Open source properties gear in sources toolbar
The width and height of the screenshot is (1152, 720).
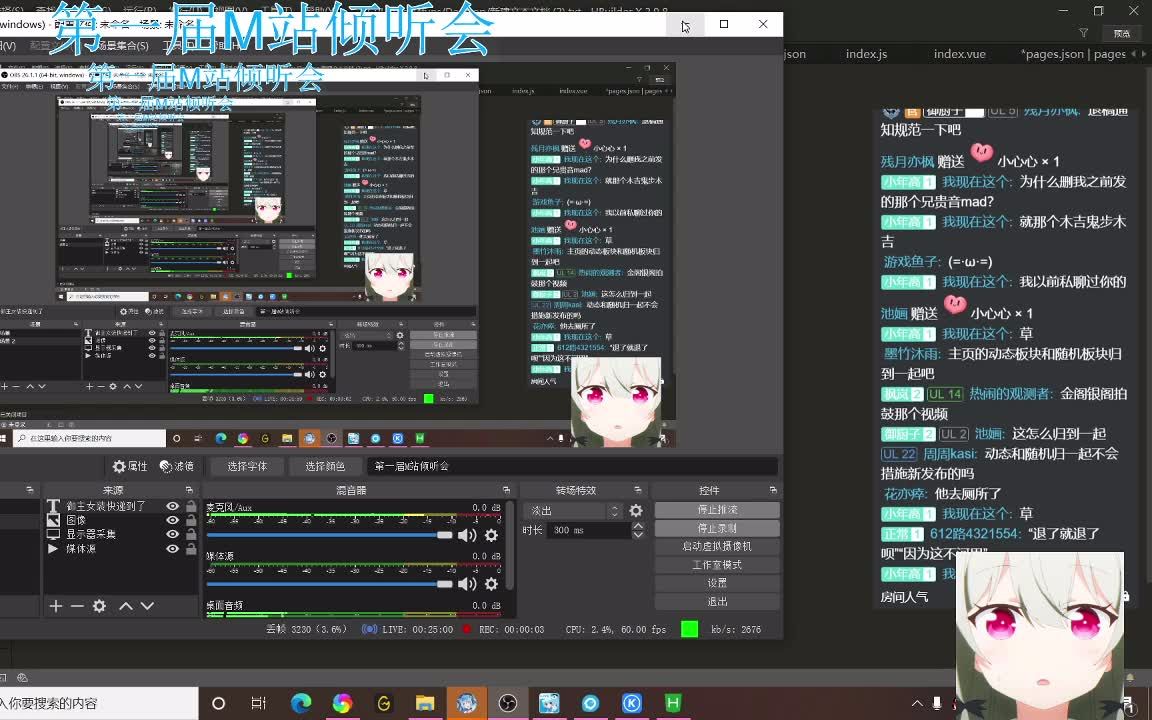tap(99, 606)
